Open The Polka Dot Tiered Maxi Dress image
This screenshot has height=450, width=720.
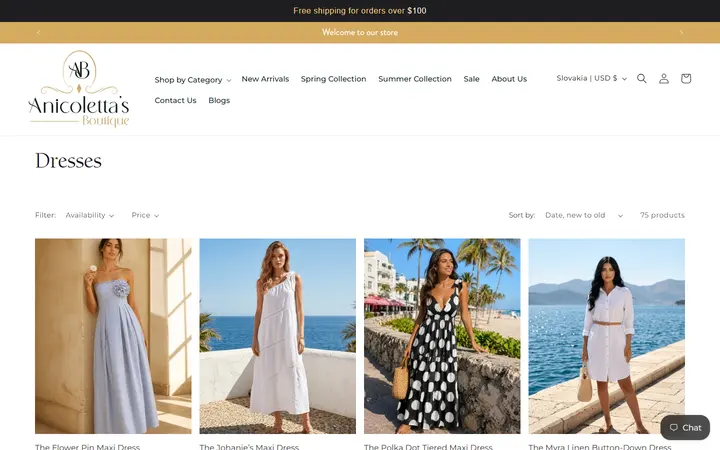click(442, 336)
